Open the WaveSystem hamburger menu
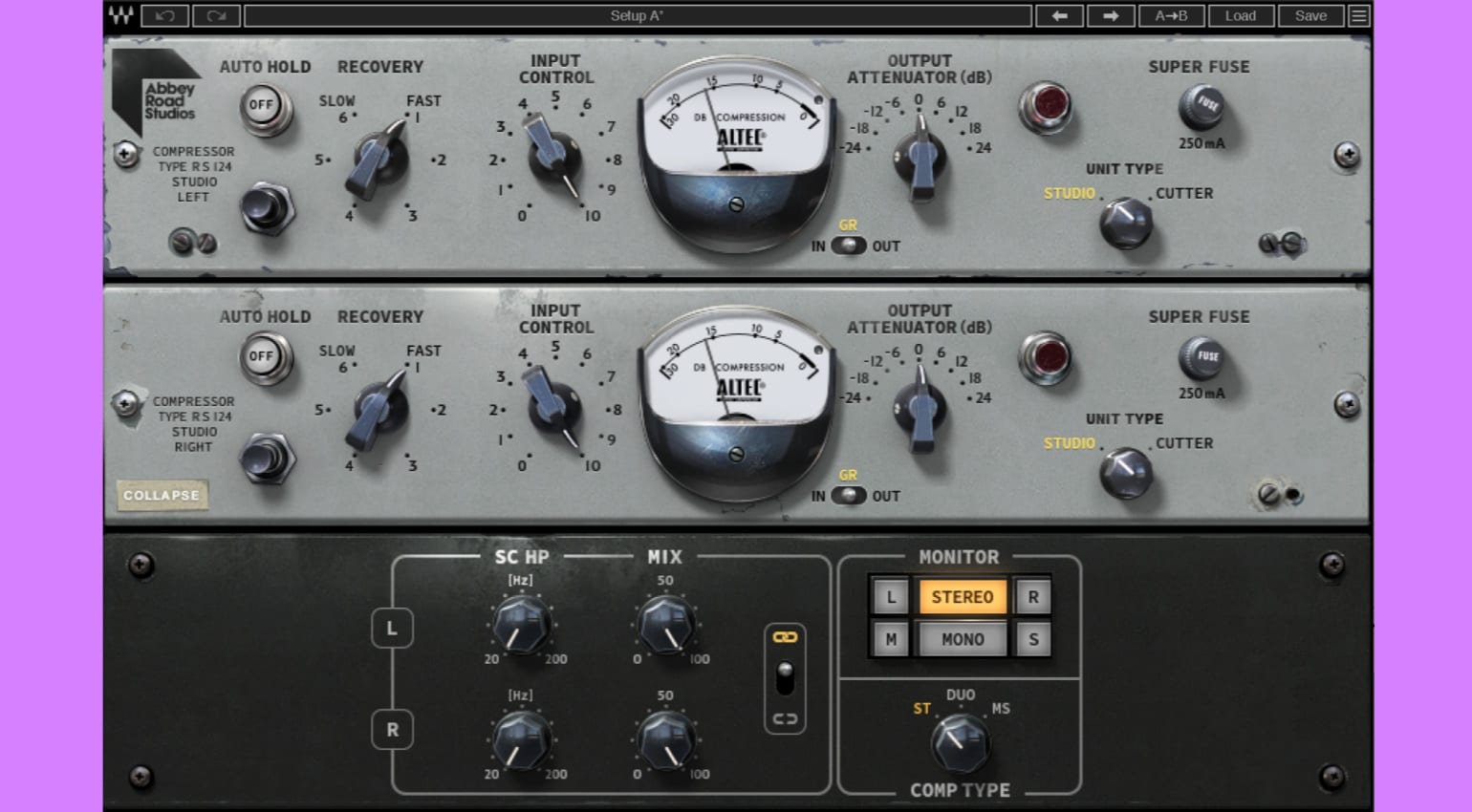Screen dimensions: 1472x812 1358,15
